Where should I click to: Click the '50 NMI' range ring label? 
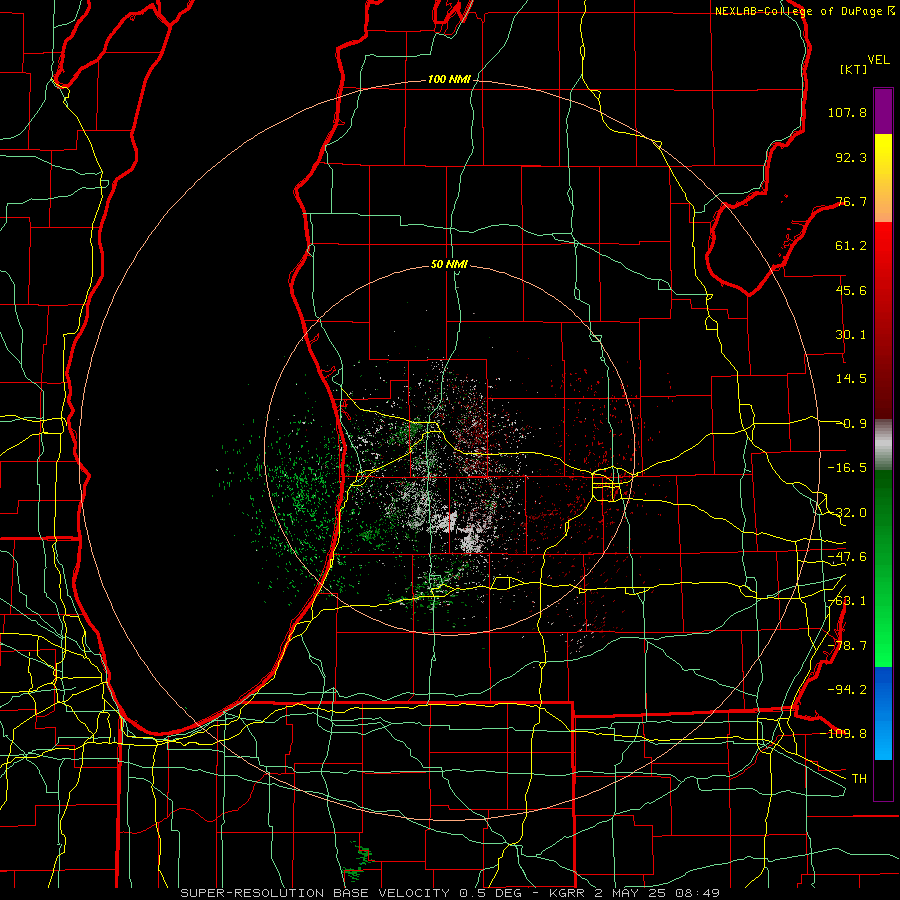pyautogui.click(x=449, y=264)
